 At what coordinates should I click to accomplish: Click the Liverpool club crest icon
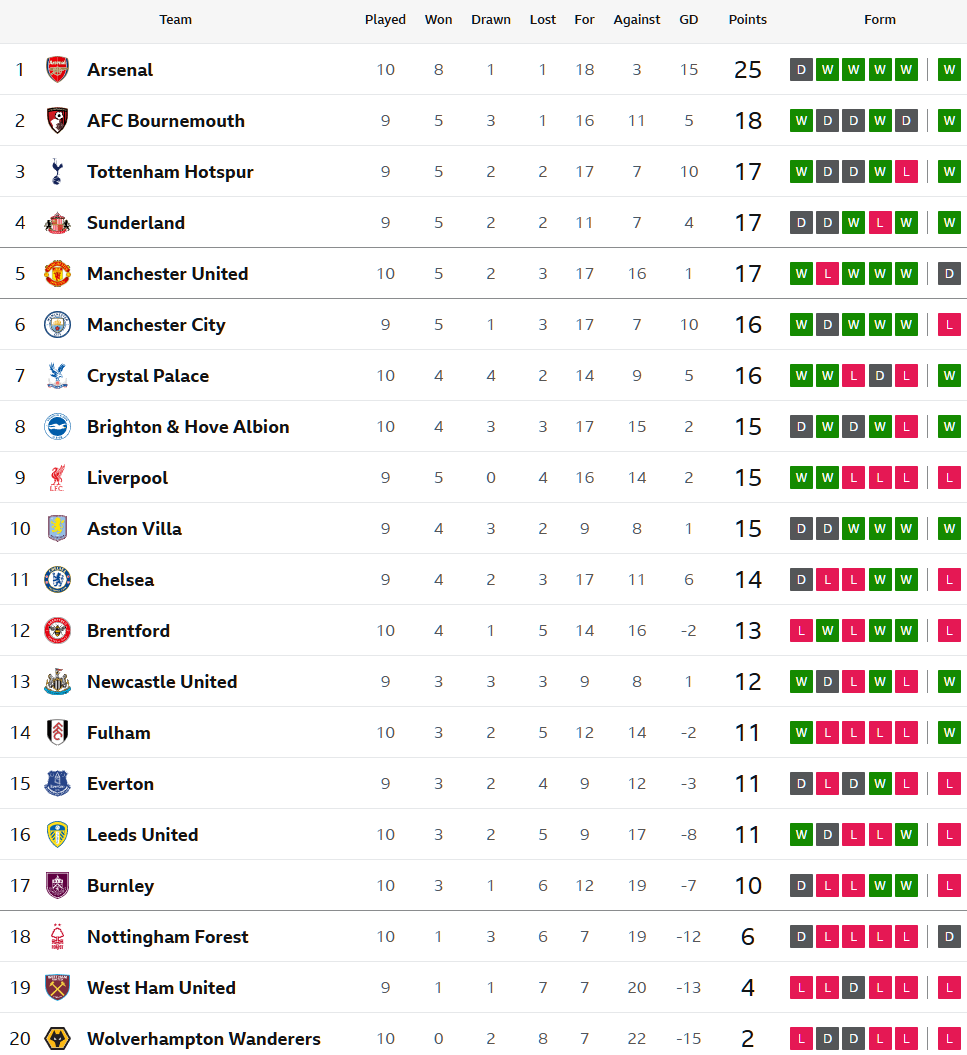pos(57,478)
